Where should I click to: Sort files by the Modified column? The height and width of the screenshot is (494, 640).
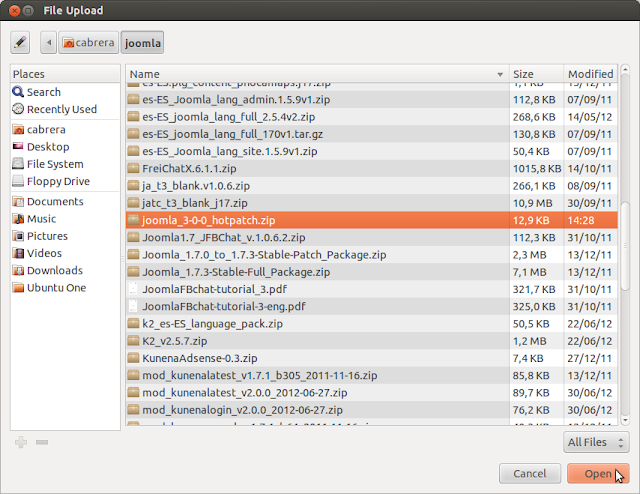click(x=590, y=74)
